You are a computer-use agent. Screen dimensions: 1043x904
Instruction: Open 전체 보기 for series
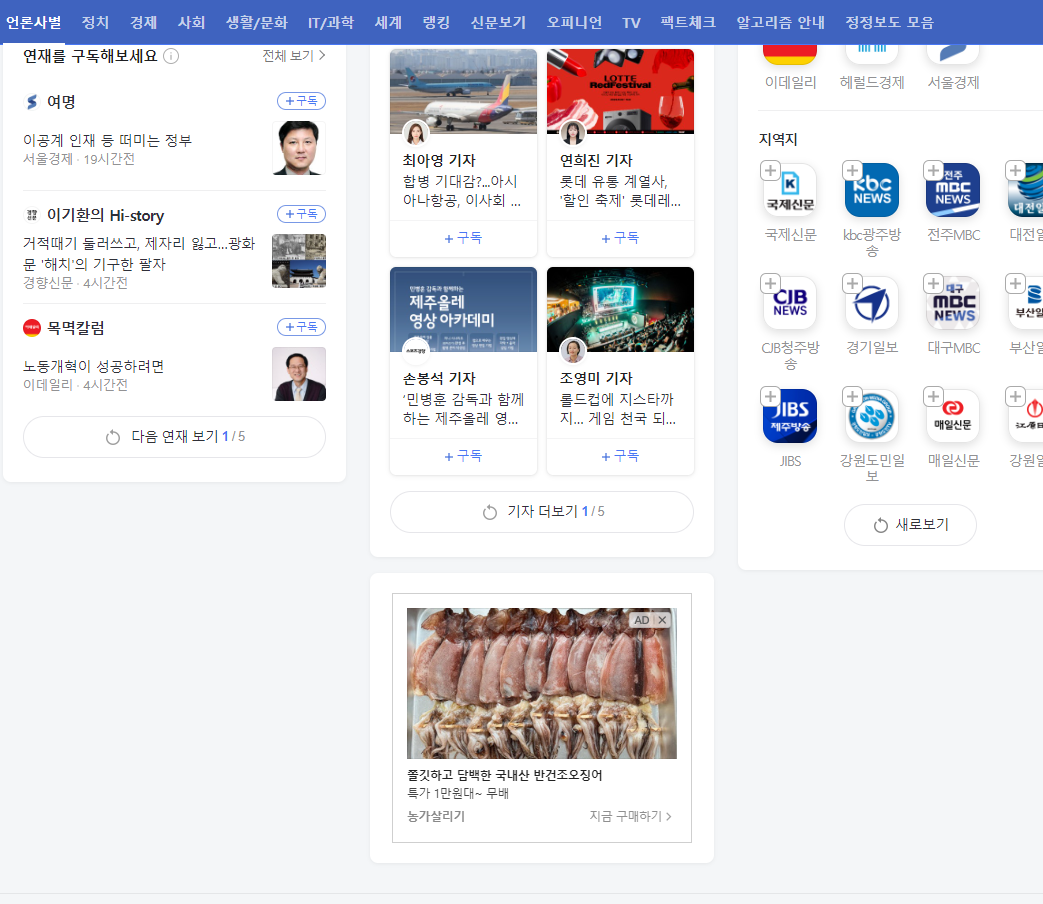pos(293,55)
